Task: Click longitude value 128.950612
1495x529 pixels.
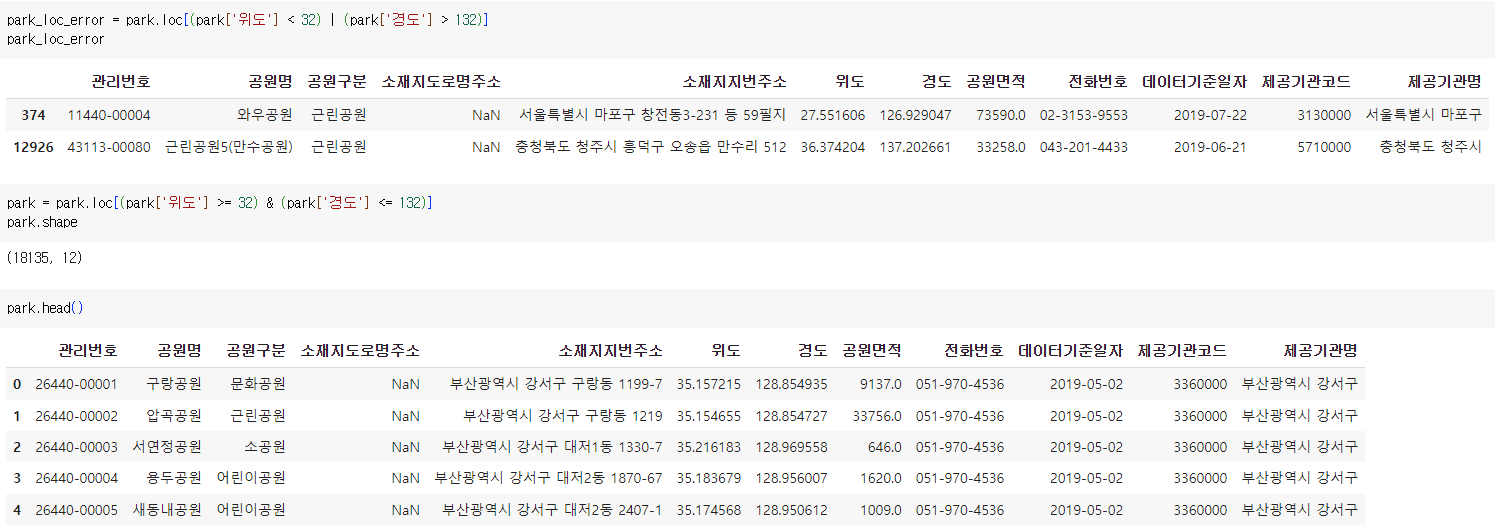Action: point(792,510)
